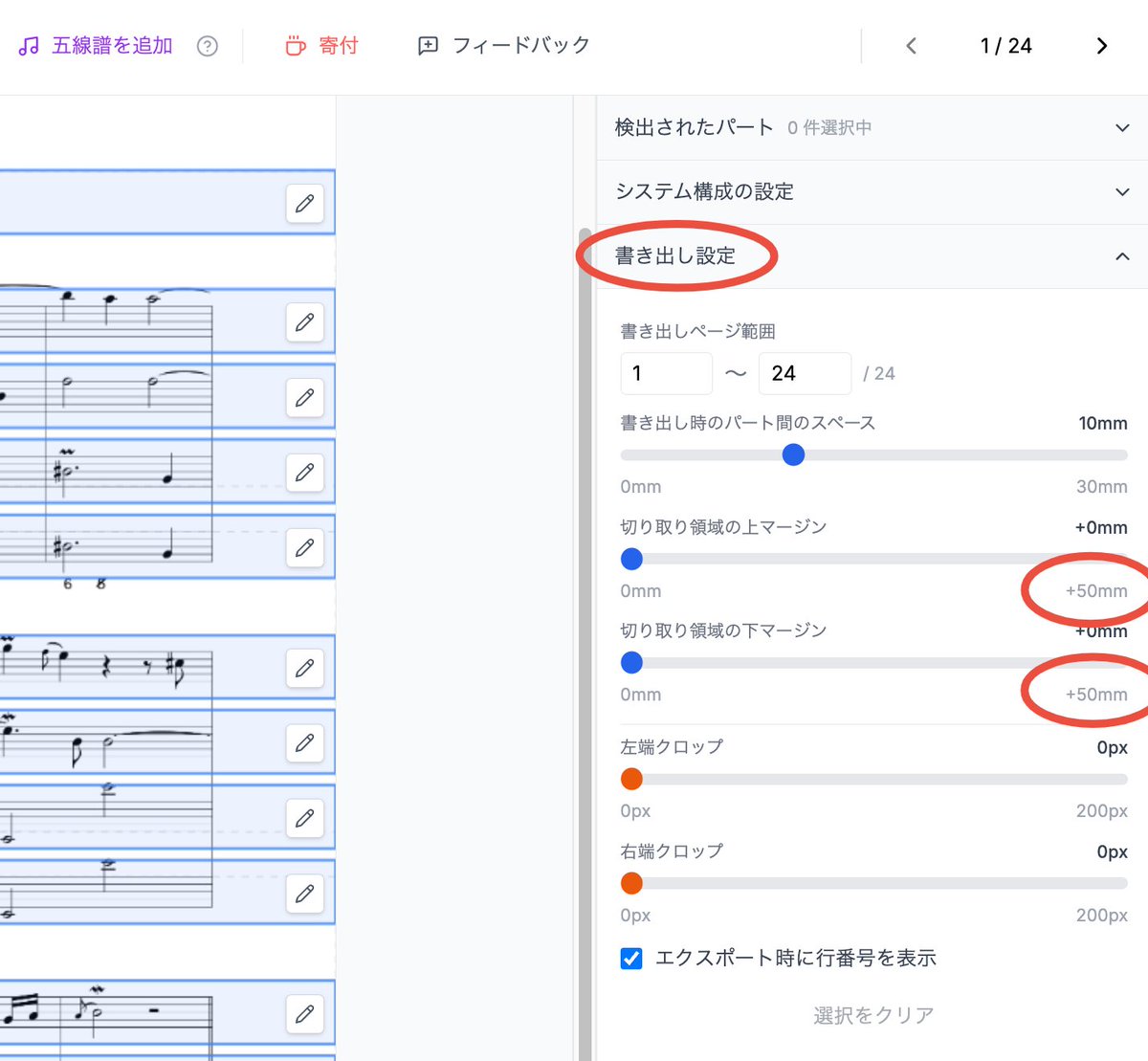Click the start page input showing 1
This screenshot has width=1148, height=1061.
click(x=667, y=373)
